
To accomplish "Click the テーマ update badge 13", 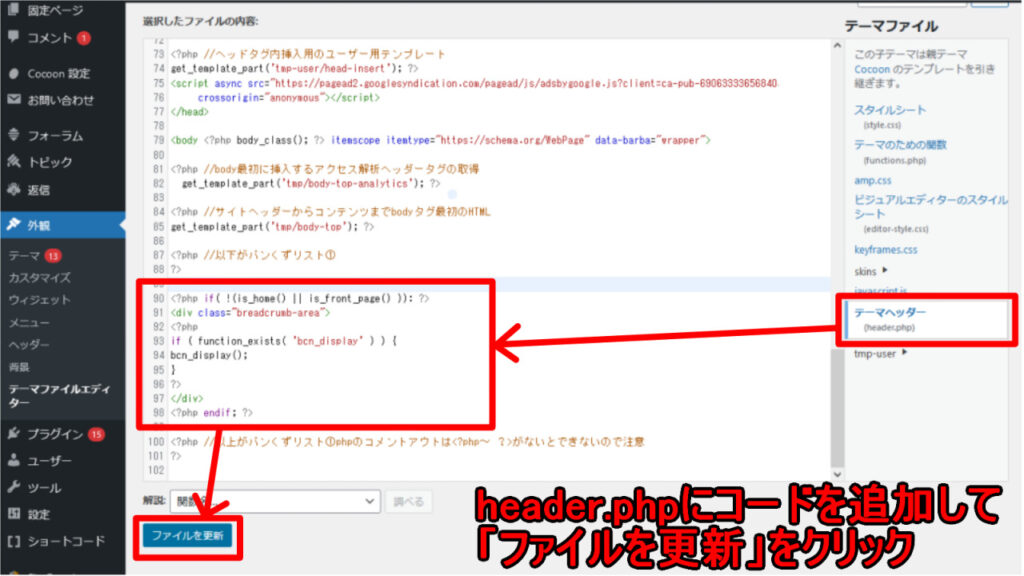I will pos(53,256).
